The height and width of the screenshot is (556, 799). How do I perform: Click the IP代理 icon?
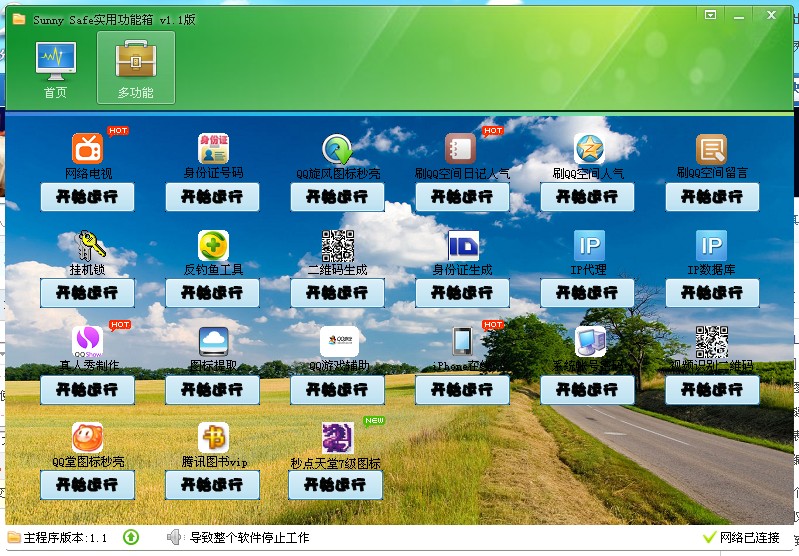[x=589, y=245]
